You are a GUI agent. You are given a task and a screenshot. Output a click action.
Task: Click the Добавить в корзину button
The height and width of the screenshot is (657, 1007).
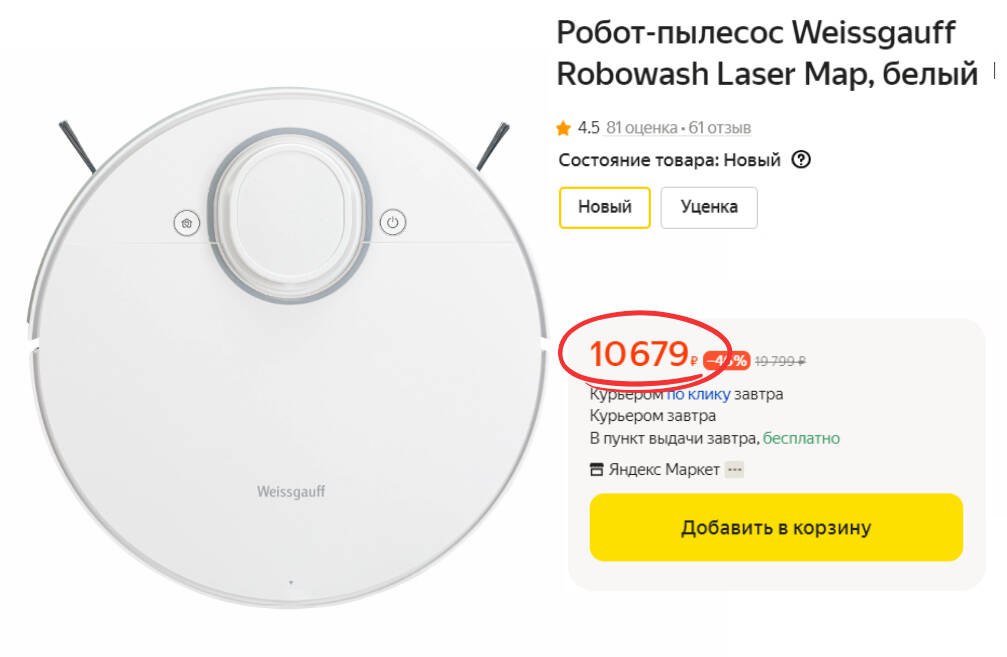[776, 527]
